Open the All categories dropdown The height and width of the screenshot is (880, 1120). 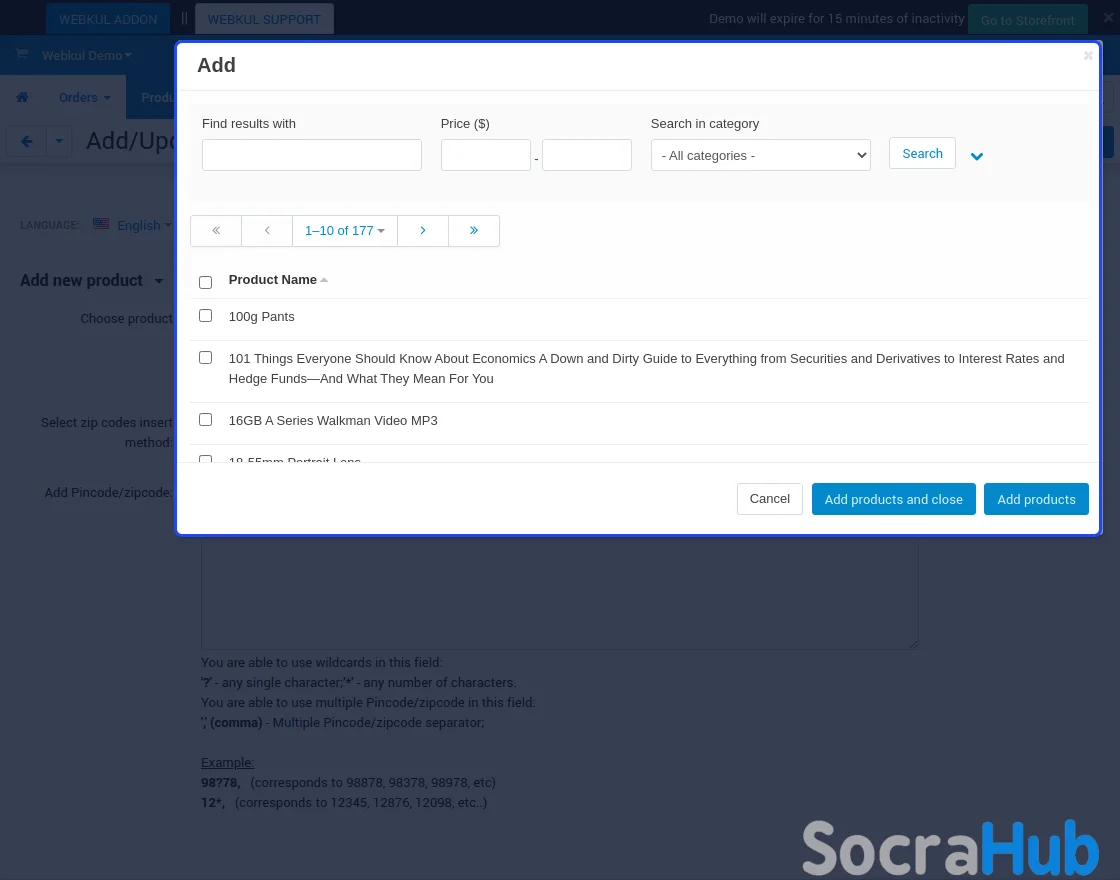pos(760,156)
